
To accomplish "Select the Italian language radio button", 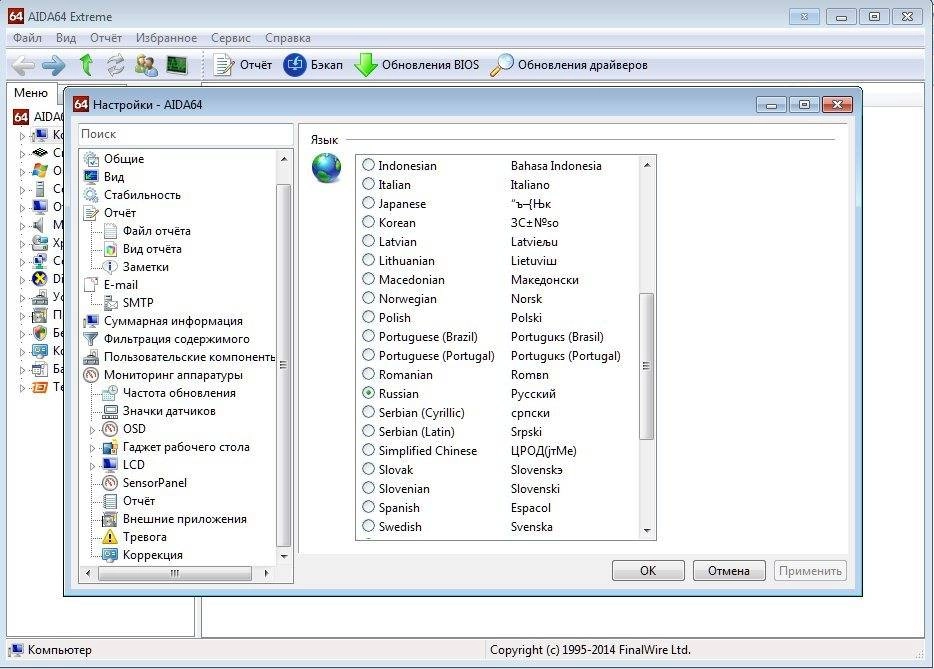I will tap(369, 184).
